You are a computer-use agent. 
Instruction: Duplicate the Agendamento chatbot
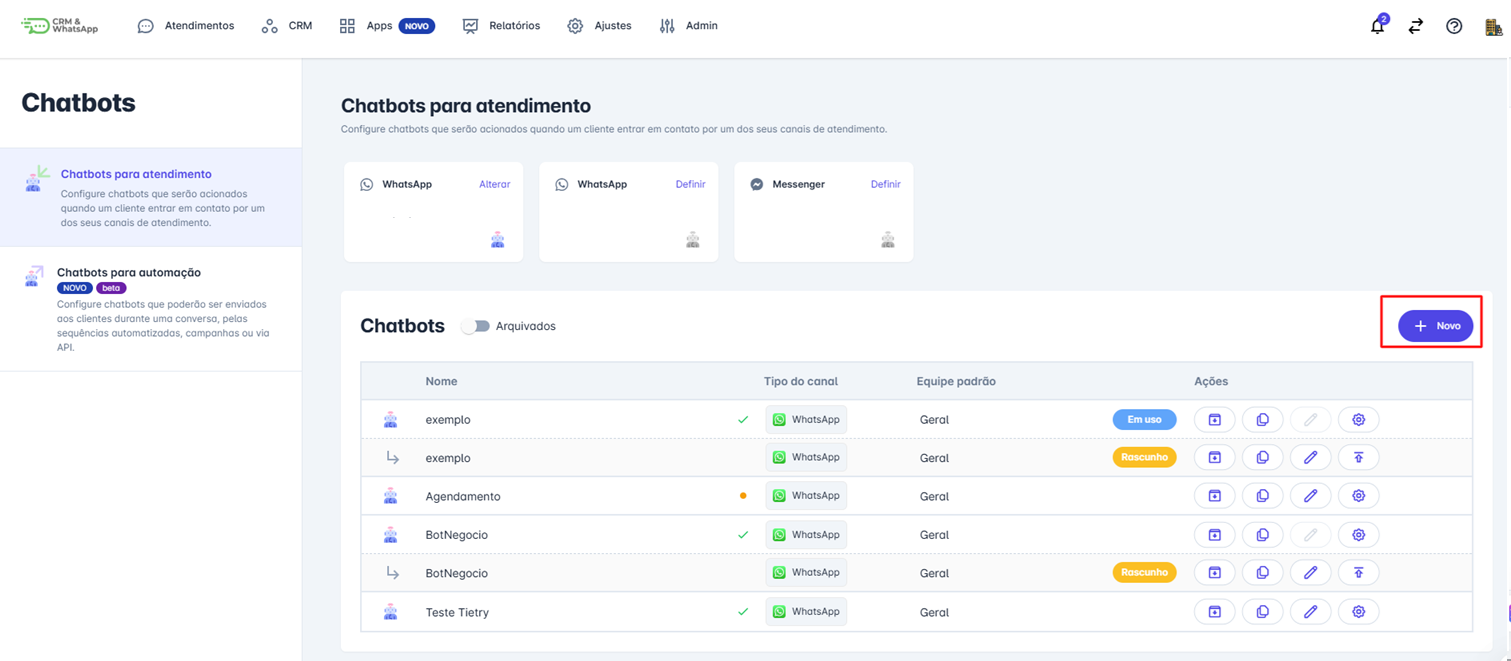click(x=1262, y=495)
